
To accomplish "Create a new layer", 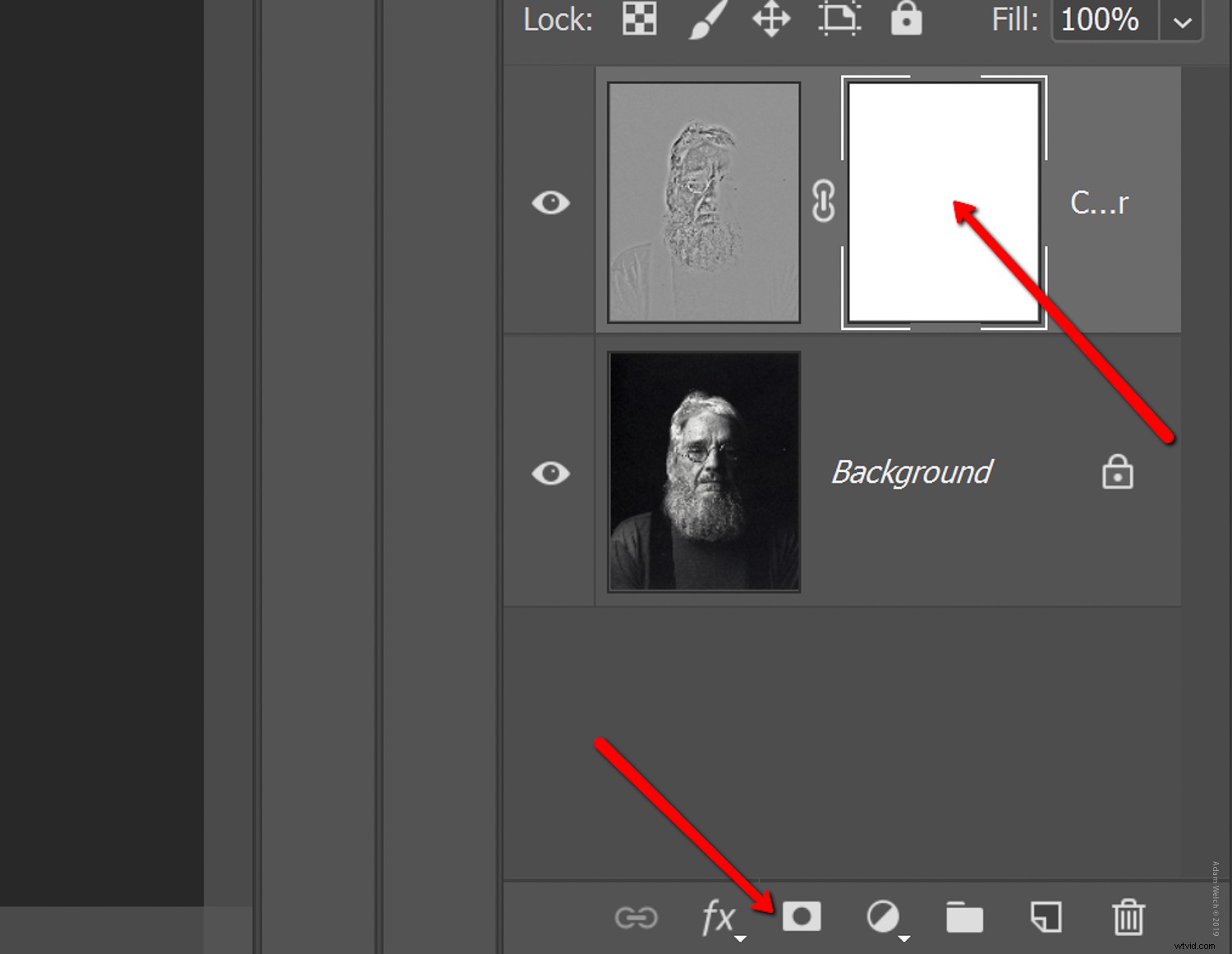I will tap(1045, 918).
